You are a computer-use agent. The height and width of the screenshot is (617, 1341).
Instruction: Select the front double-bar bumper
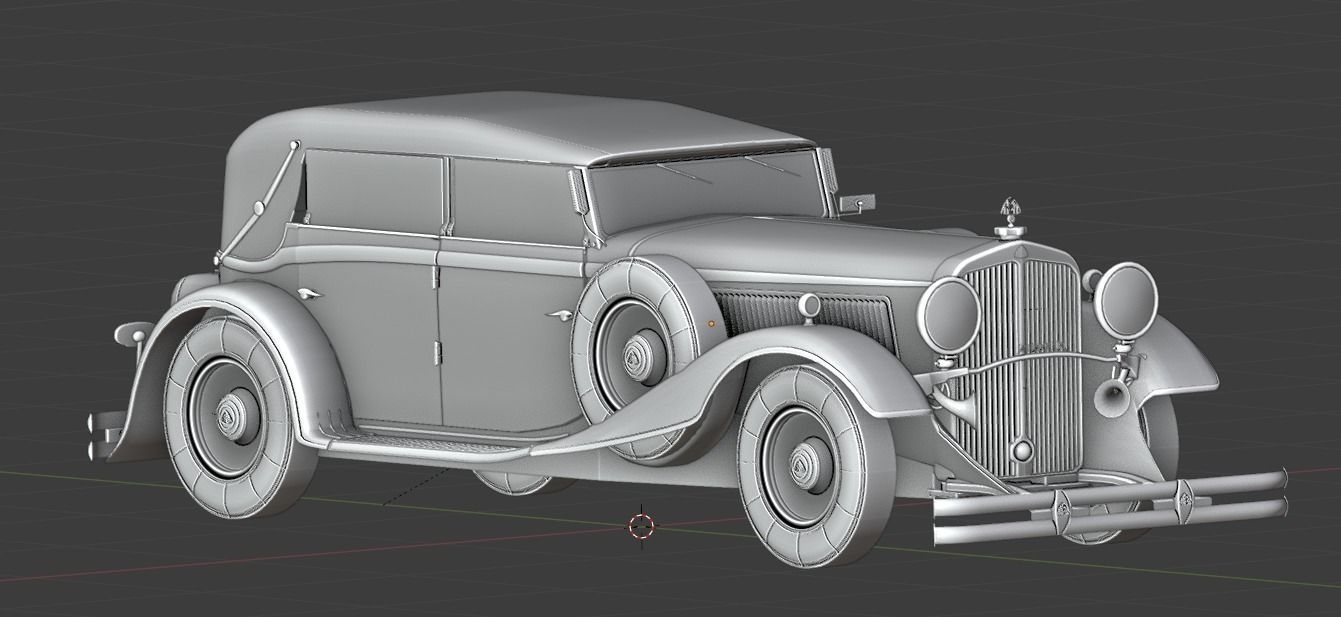click(x=1109, y=506)
